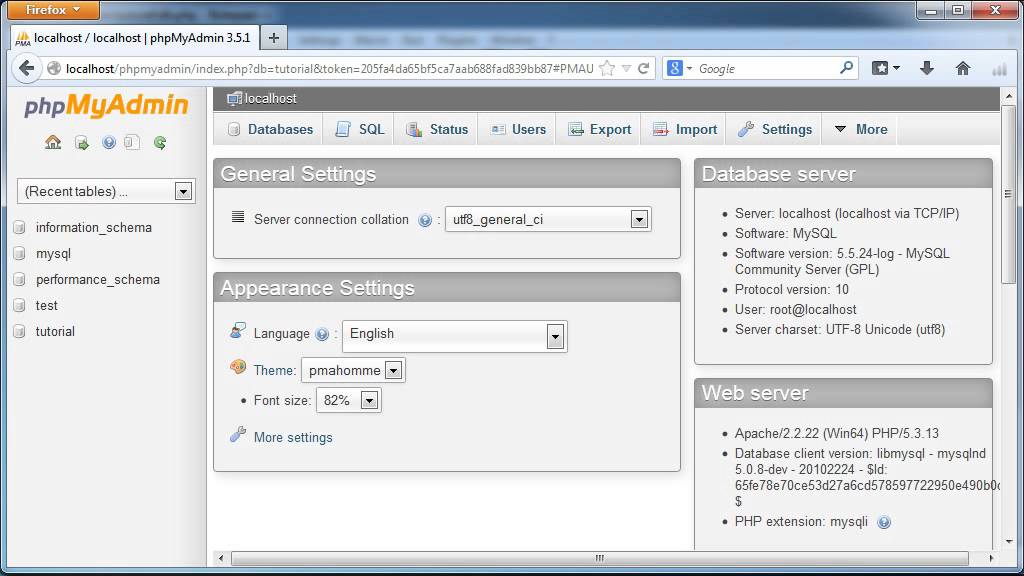Open the Firefox bookmarks menu icon

pyautogui.click(x=886, y=68)
